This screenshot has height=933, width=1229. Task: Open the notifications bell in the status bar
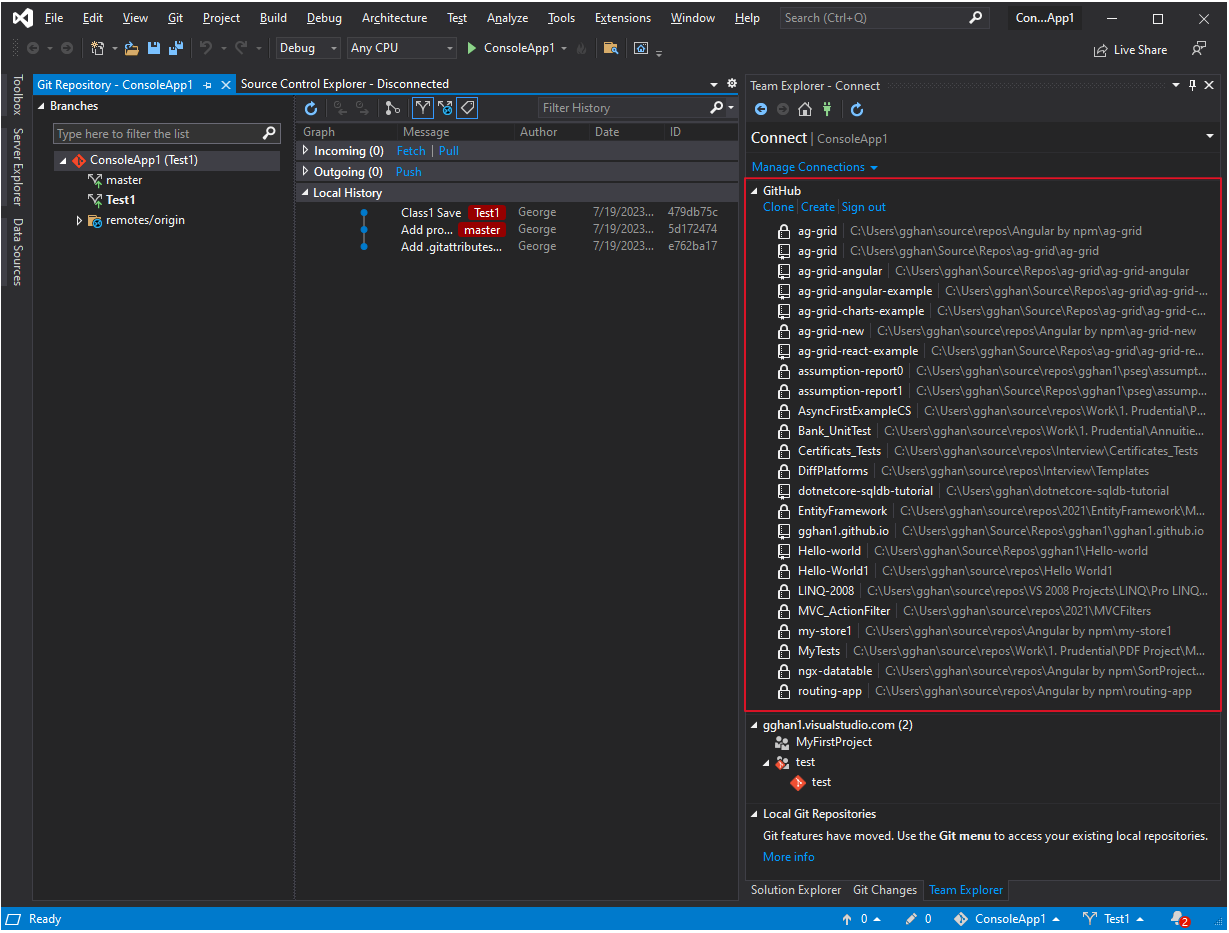coord(1177,918)
